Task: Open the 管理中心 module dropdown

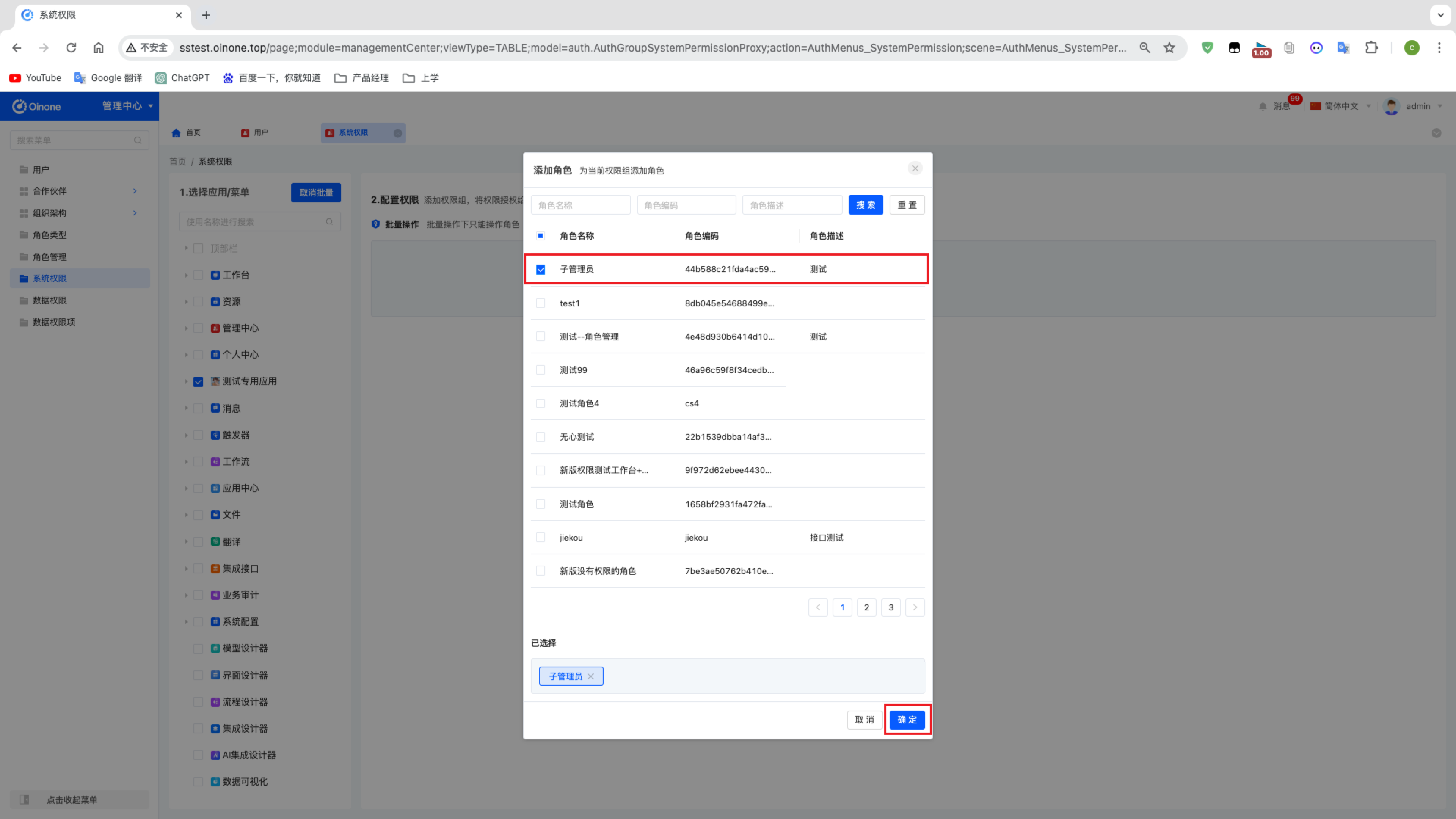Action: point(128,106)
